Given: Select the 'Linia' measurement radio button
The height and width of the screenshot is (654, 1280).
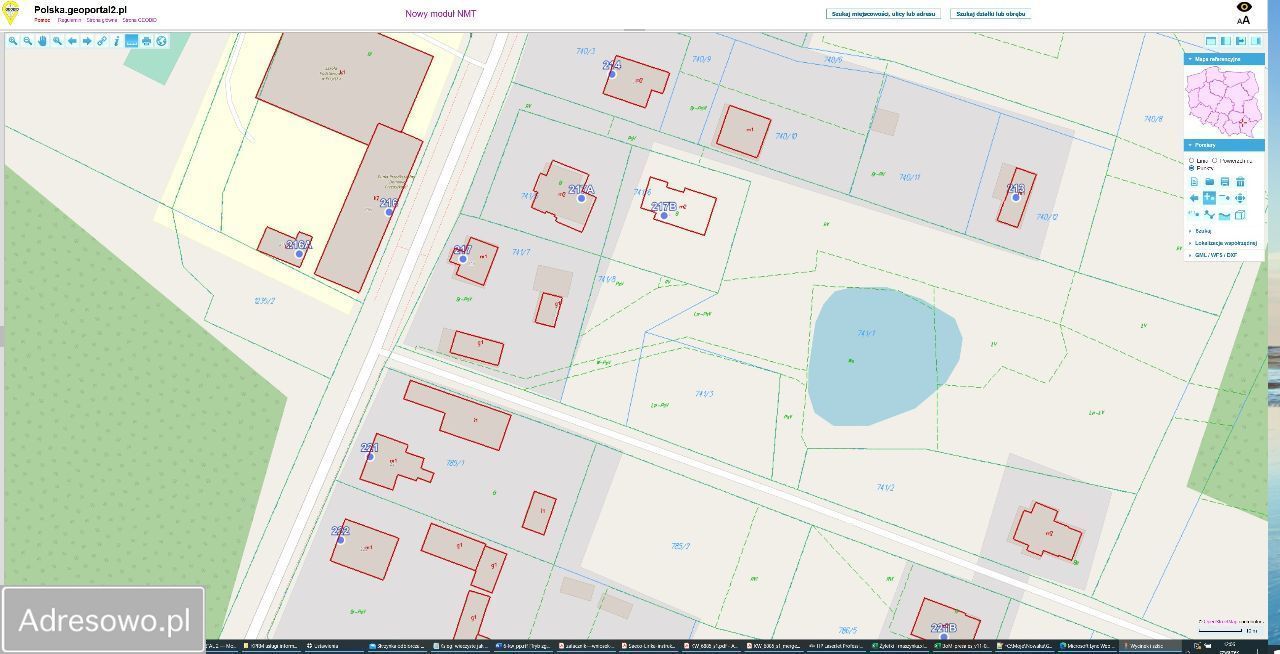Looking at the screenshot, I should (1191, 160).
